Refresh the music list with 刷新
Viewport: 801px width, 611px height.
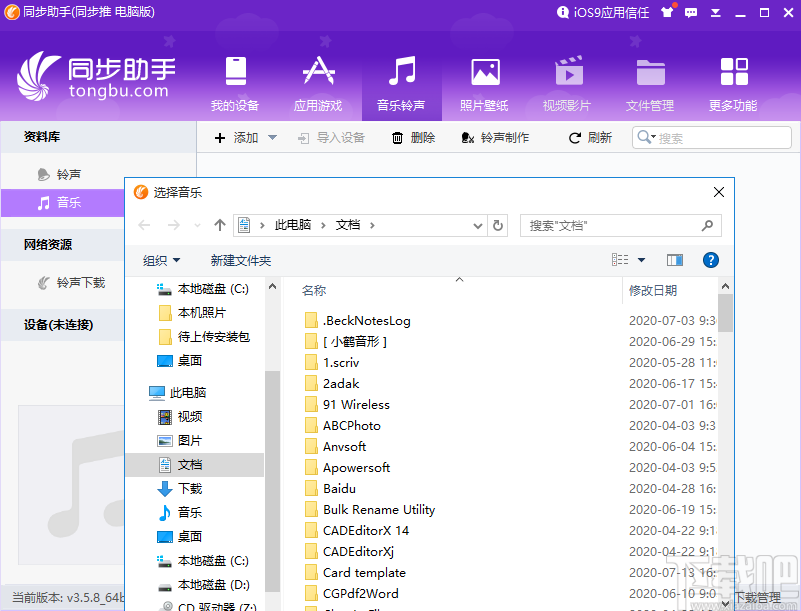click(x=590, y=137)
